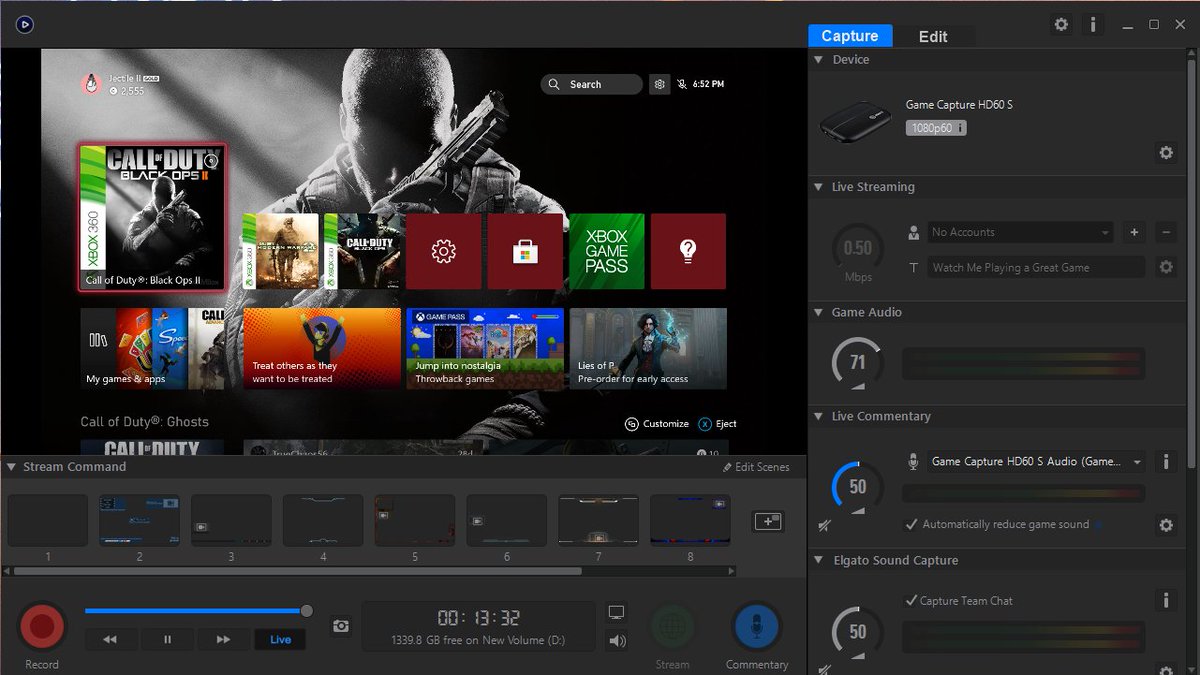The image size is (1200, 675).
Task: Collapse the Live Commentary section
Action: 817,416
